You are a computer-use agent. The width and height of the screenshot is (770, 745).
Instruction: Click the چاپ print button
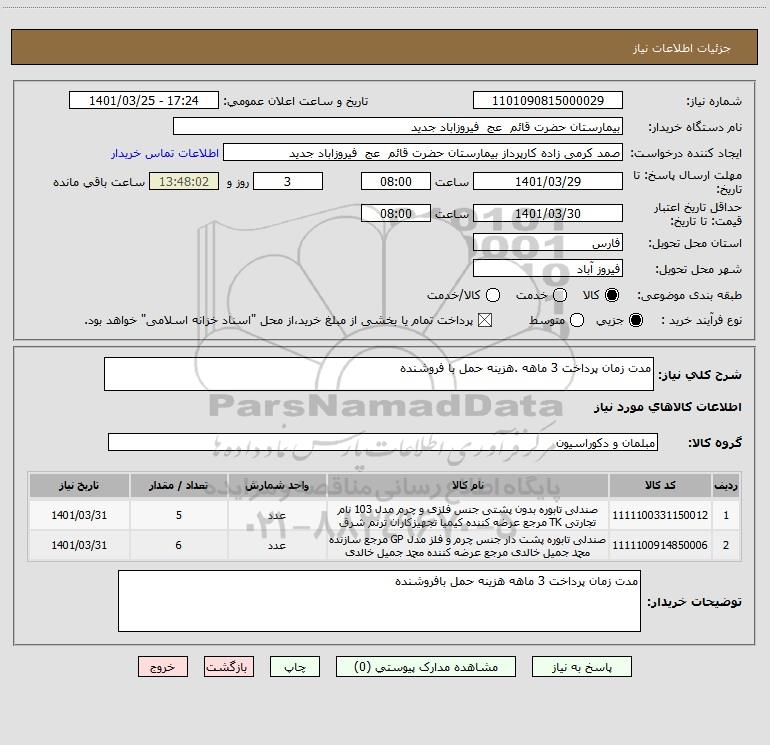295,667
